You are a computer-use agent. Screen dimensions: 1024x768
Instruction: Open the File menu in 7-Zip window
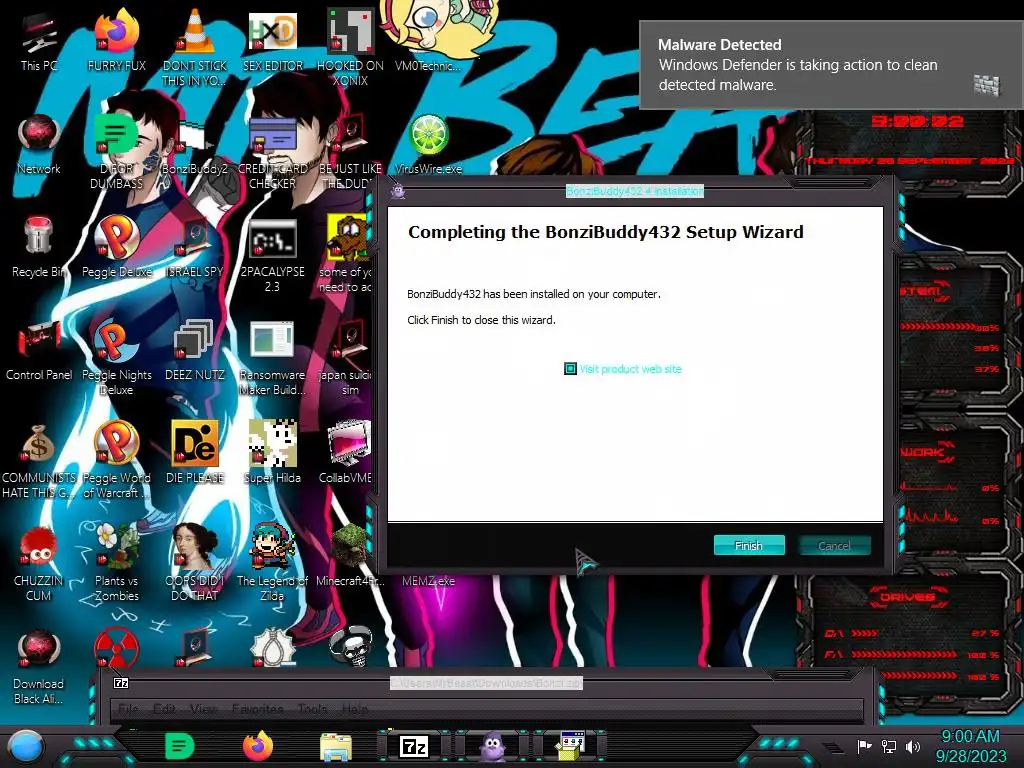(x=128, y=709)
